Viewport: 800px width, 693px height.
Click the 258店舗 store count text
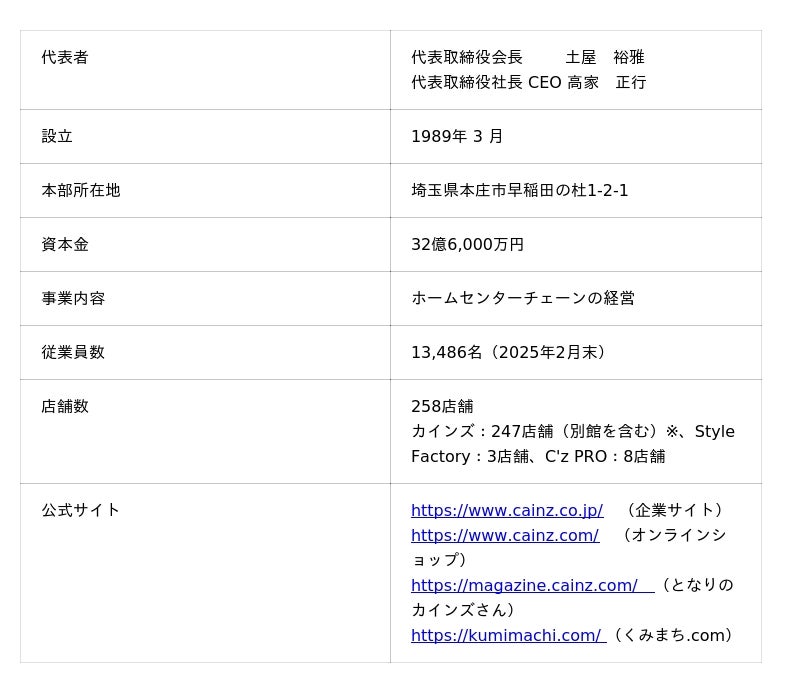[x=442, y=406]
